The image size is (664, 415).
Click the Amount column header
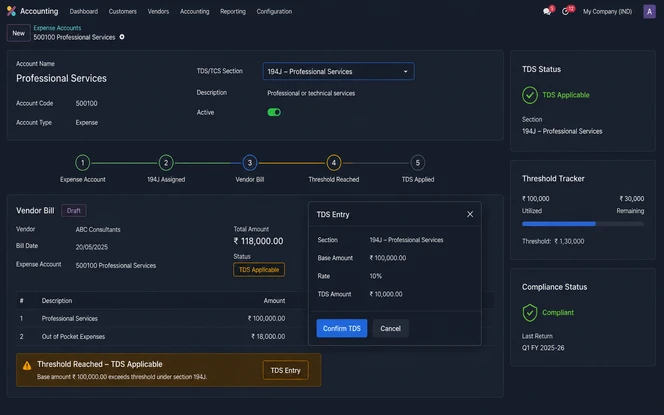tap(274, 301)
